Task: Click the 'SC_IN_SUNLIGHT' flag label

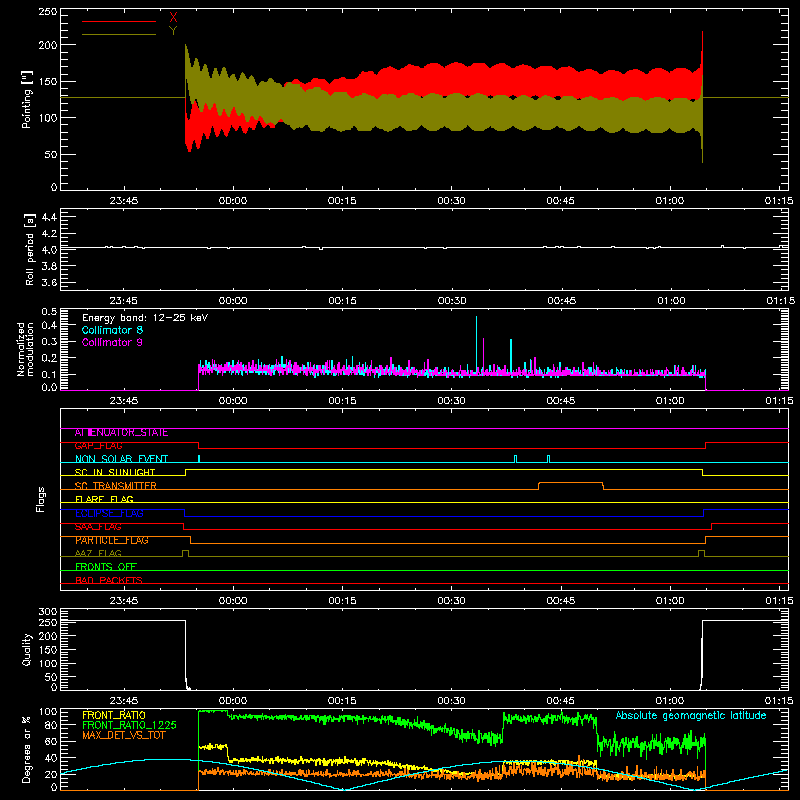Action: [115, 472]
